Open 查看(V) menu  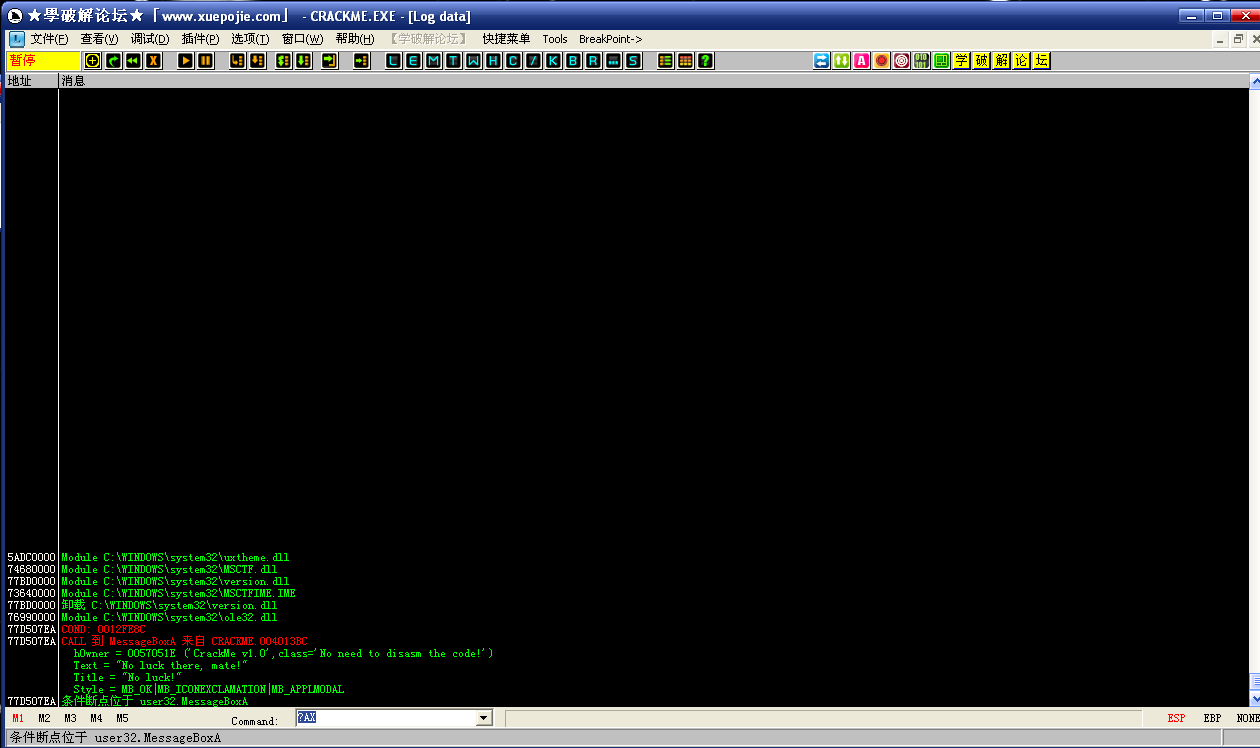click(x=99, y=39)
